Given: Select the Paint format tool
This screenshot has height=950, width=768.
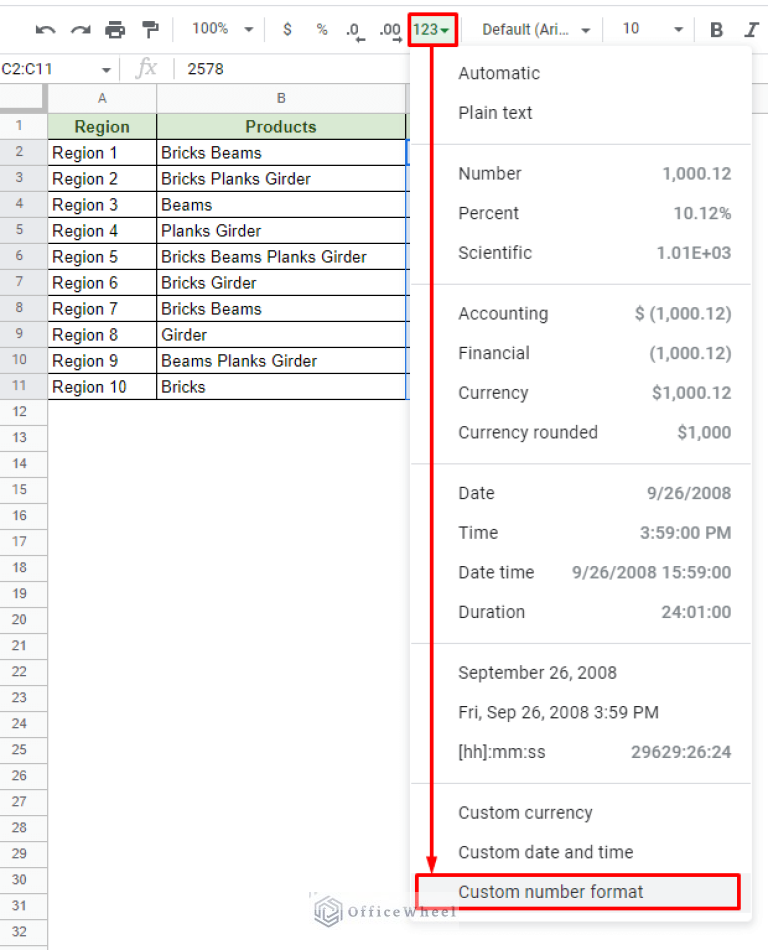Looking at the screenshot, I should click(150, 29).
